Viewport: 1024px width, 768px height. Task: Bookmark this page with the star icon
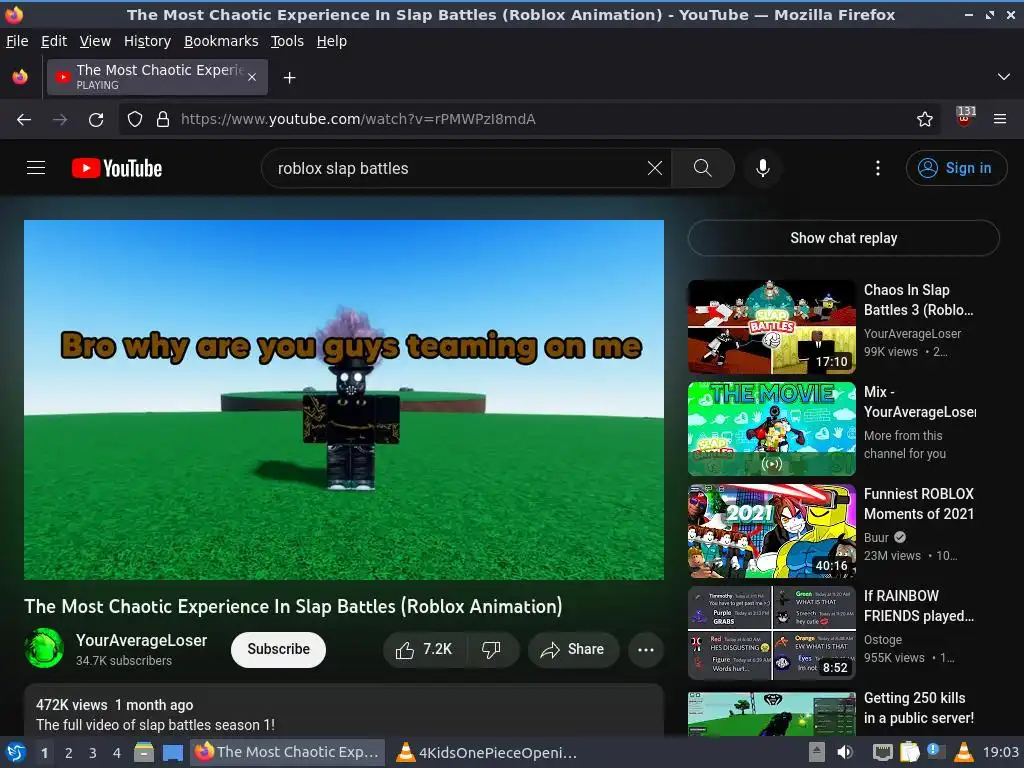pos(925,120)
